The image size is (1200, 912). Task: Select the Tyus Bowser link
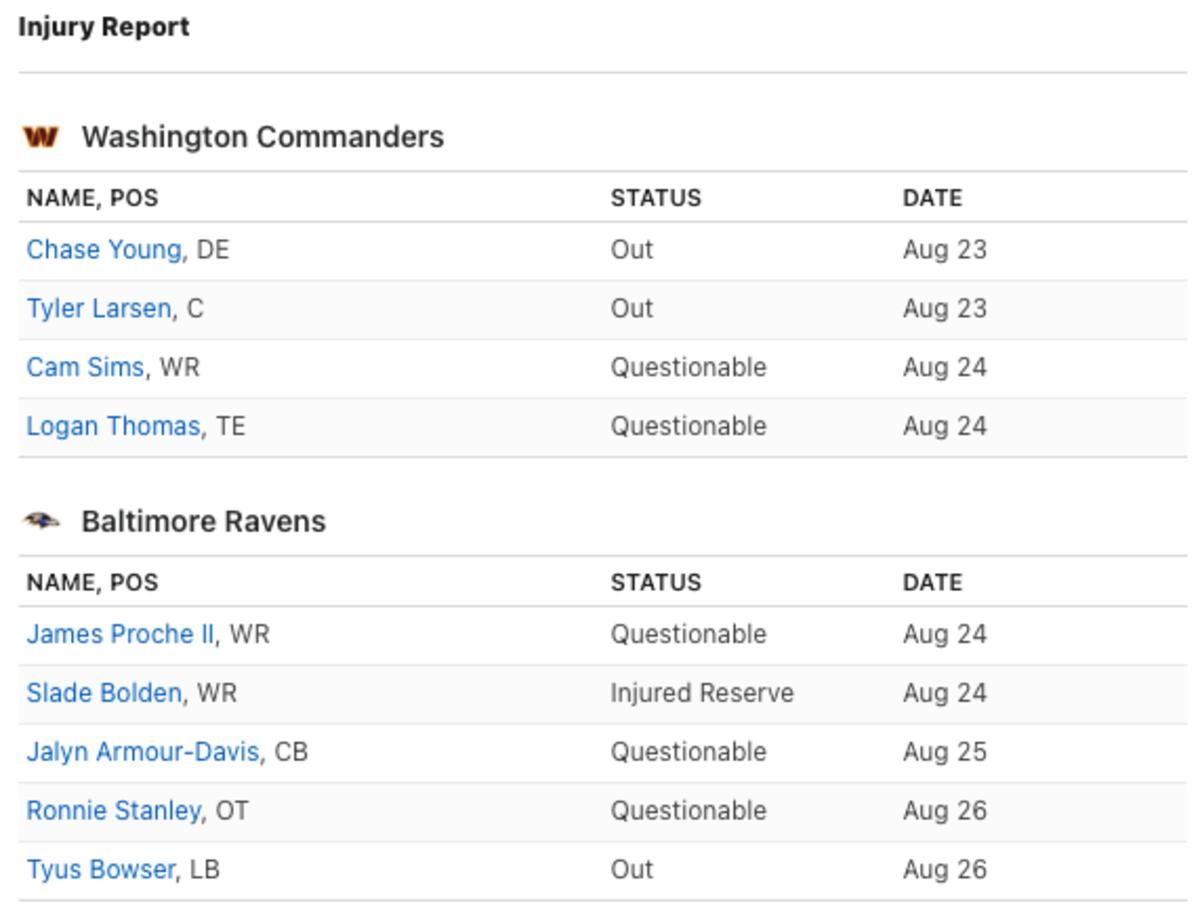point(100,870)
